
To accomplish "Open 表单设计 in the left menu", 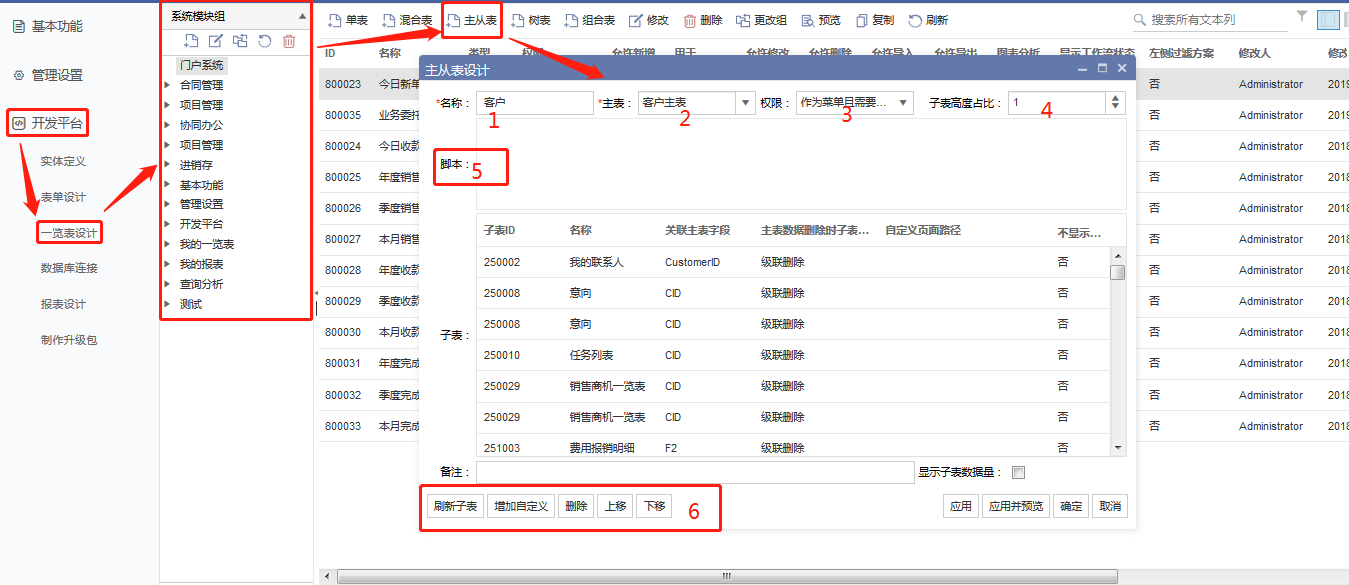I will 63,197.
